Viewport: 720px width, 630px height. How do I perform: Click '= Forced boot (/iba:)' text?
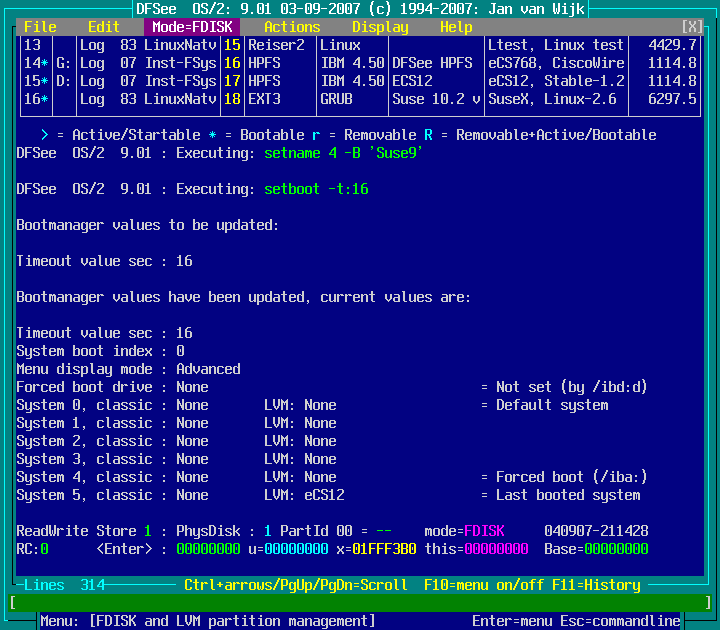564,477
